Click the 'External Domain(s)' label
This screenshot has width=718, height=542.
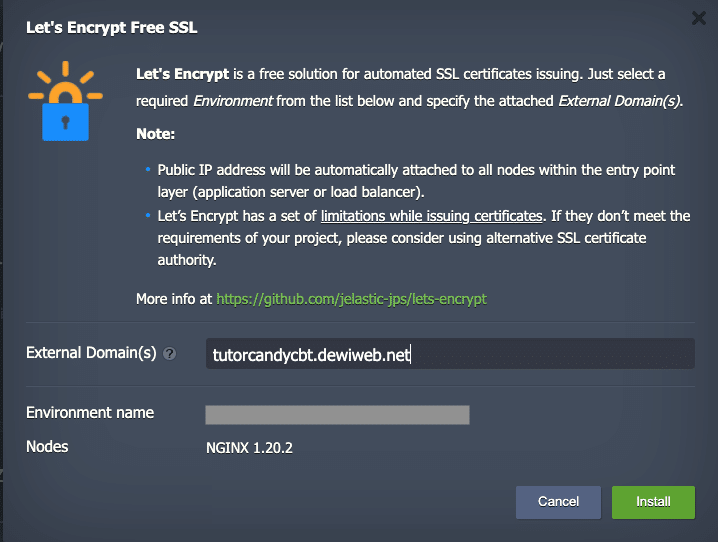[x=91, y=353]
